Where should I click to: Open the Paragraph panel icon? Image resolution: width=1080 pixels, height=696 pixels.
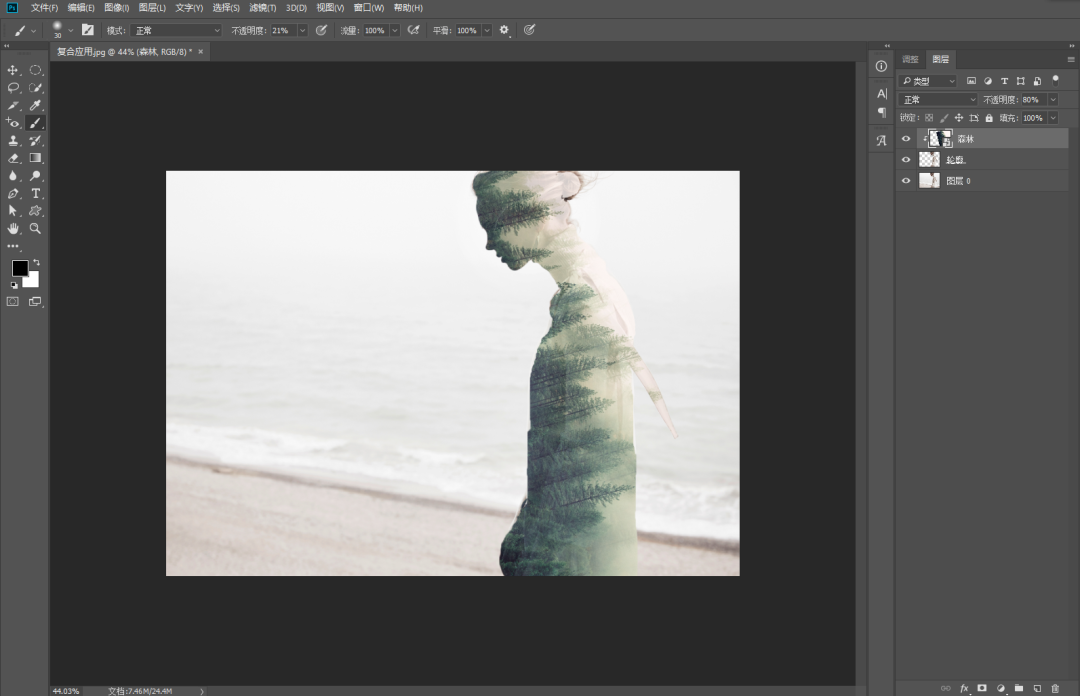tap(882, 112)
